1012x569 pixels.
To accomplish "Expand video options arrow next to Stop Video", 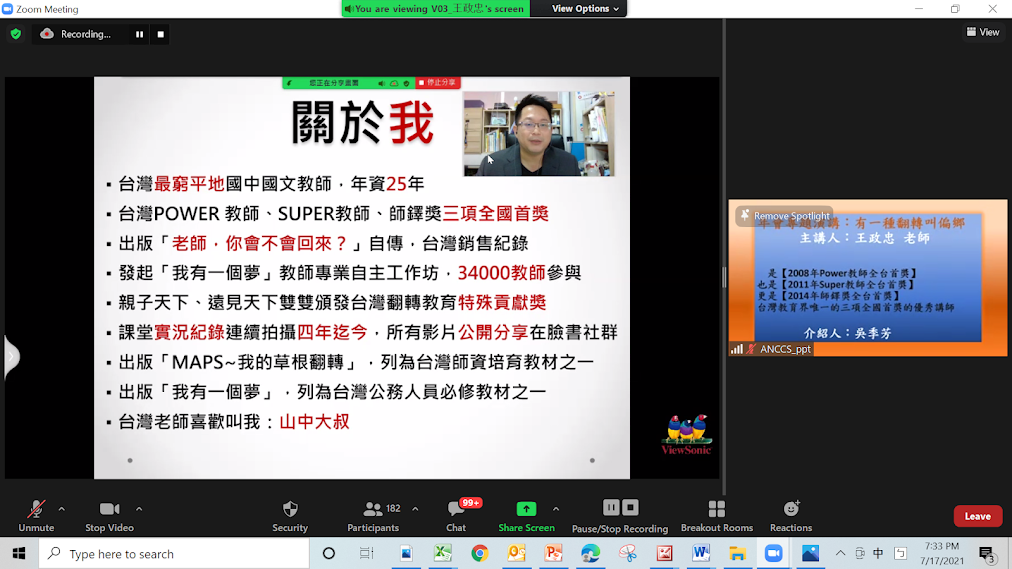I will point(139,509).
